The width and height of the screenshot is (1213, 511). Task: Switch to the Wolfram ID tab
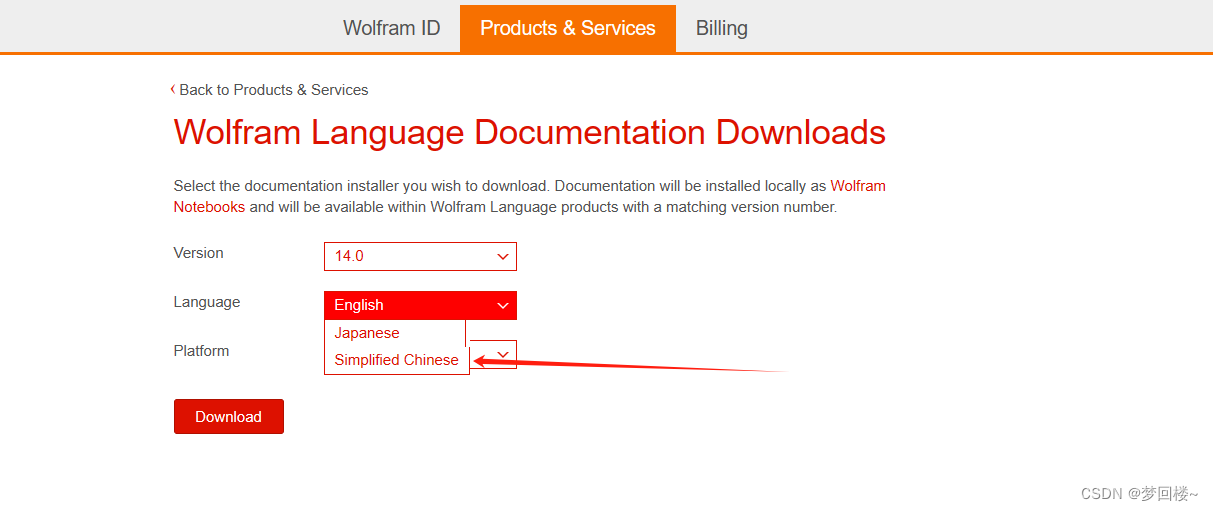pos(391,28)
